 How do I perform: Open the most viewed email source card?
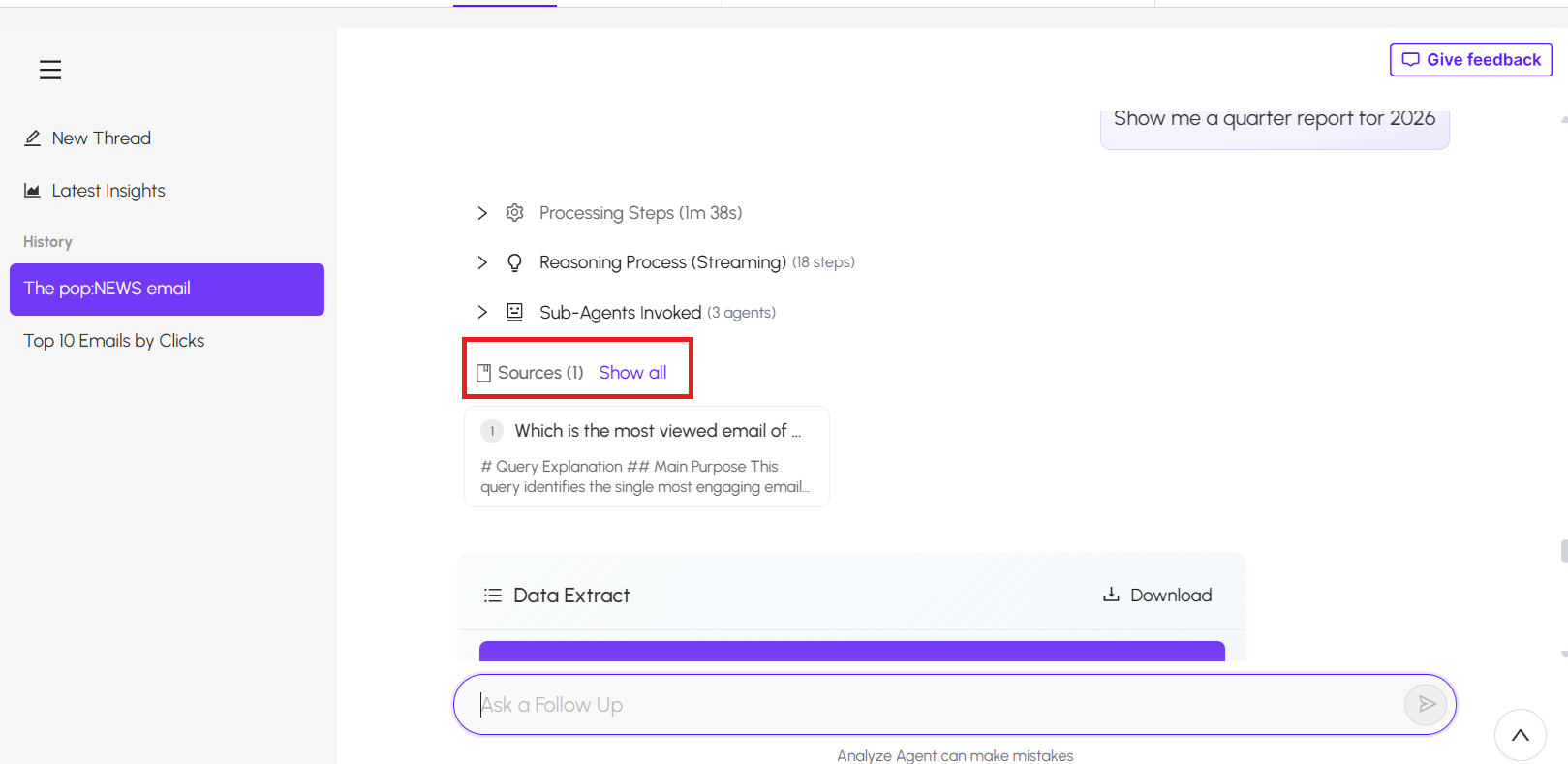pyautogui.click(x=647, y=457)
